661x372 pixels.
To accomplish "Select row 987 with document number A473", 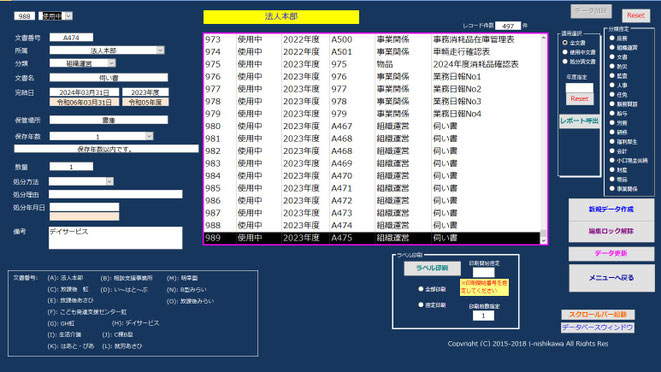I will (x=372, y=213).
